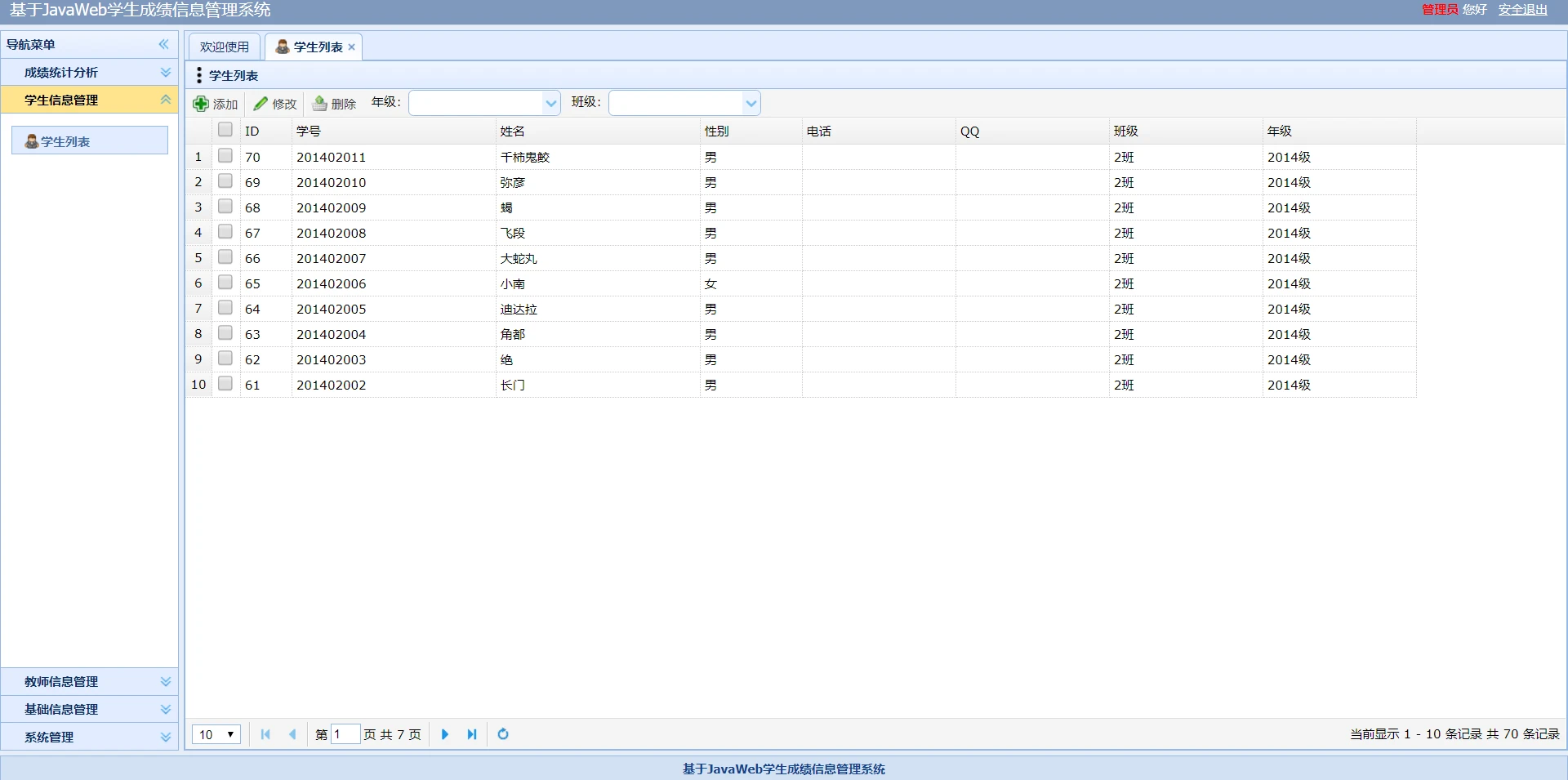The height and width of the screenshot is (780, 1568).
Task: Jump to the last page
Action: coord(472,734)
